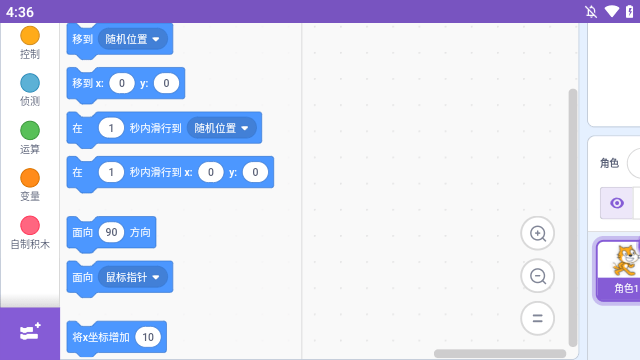Select the 侦测 (Sensing) category circle
The width and height of the screenshot is (640, 360).
tap(30, 83)
